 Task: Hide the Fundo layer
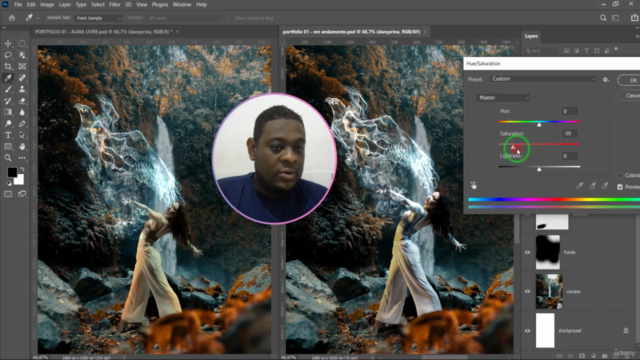coord(527,252)
